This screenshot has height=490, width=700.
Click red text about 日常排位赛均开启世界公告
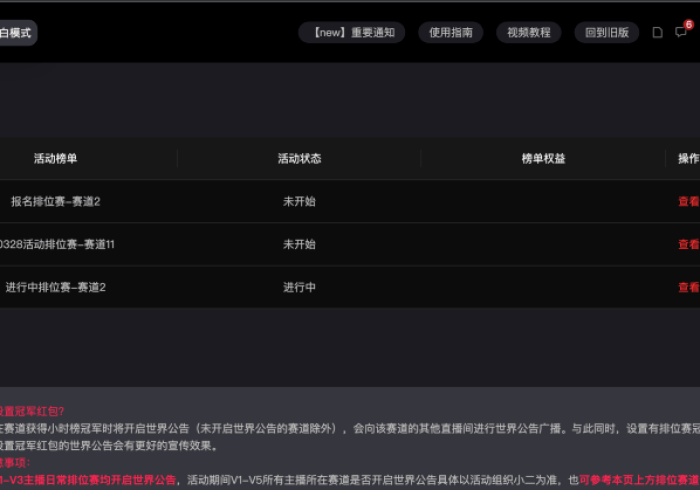point(88,479)
